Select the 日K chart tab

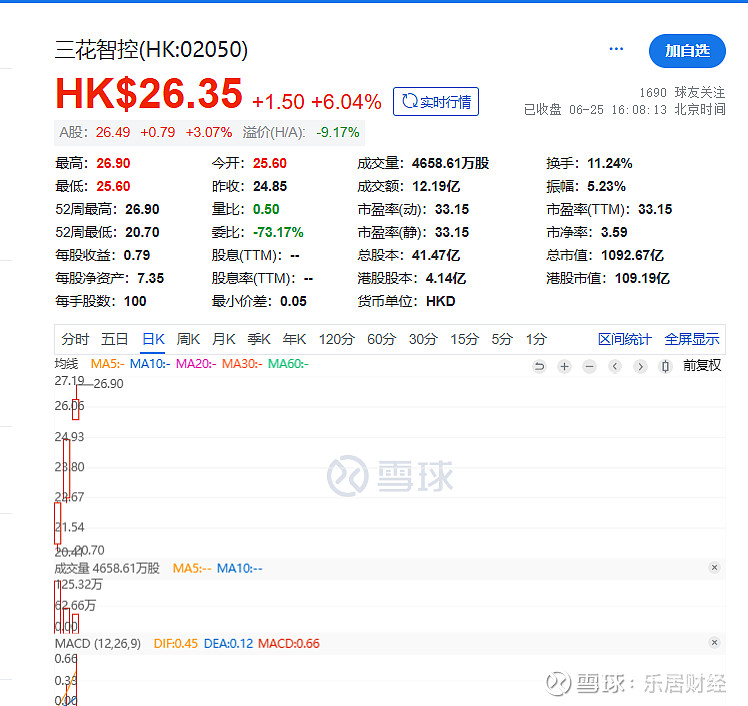click(153, 339)
